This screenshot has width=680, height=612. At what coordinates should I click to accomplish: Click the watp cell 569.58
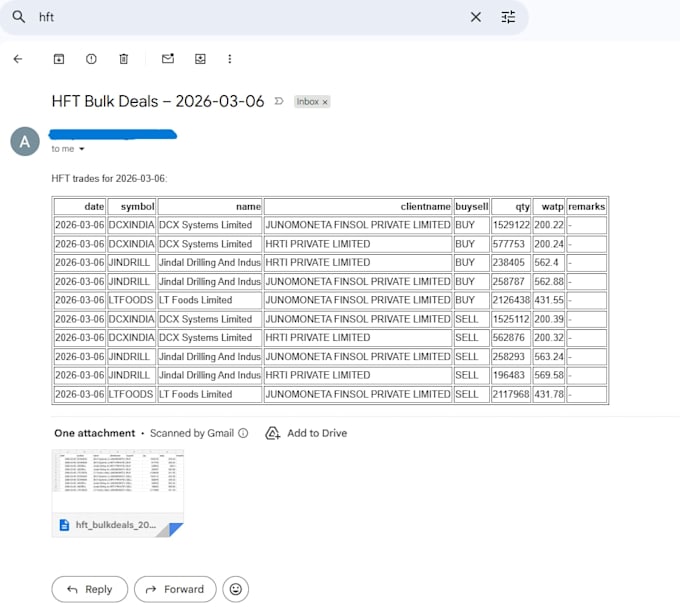point(549,375)
